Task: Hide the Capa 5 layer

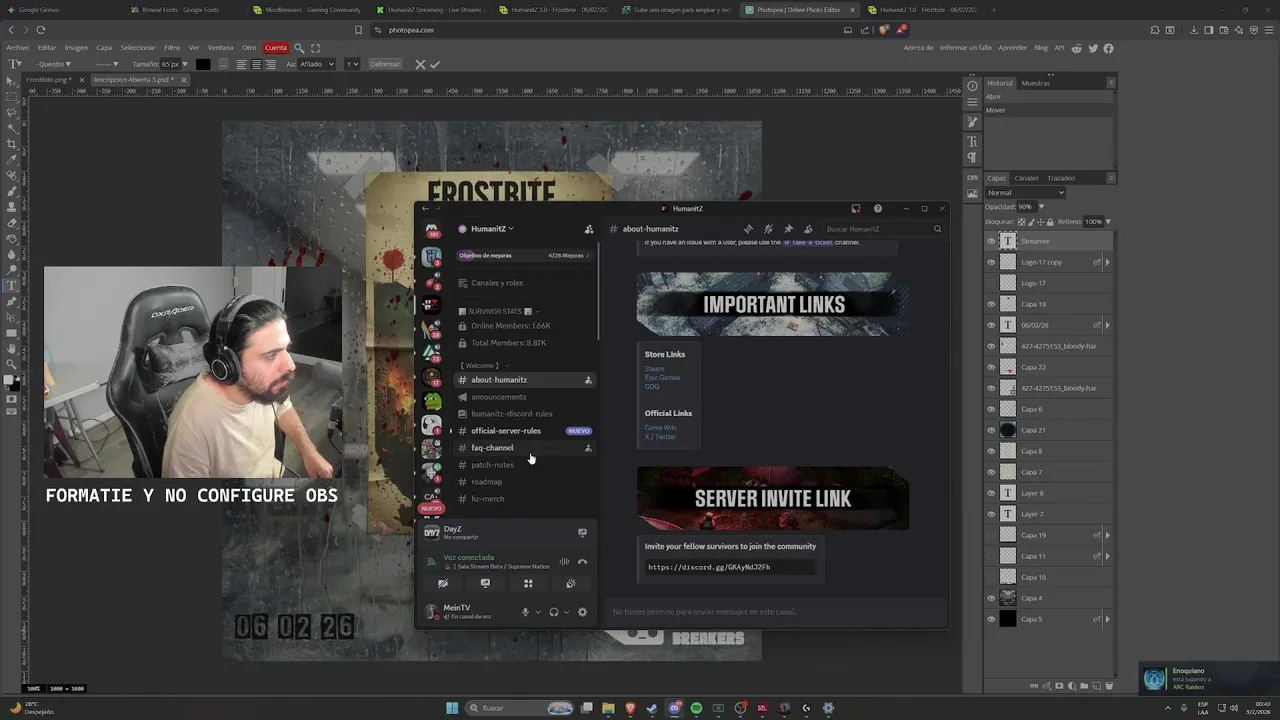Action: (991, 619)
